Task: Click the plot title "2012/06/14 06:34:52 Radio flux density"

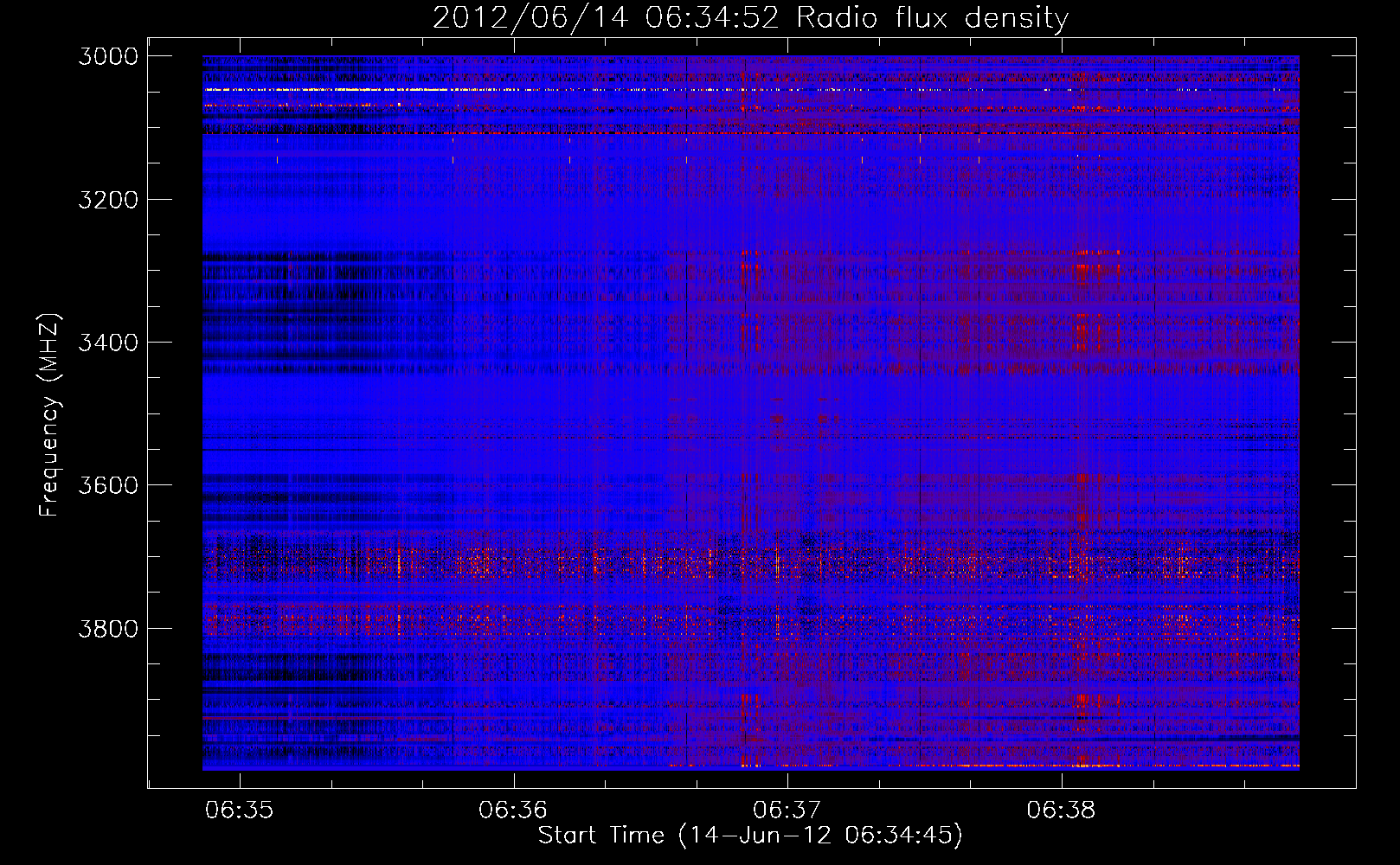Action: (x=750, y=18)
